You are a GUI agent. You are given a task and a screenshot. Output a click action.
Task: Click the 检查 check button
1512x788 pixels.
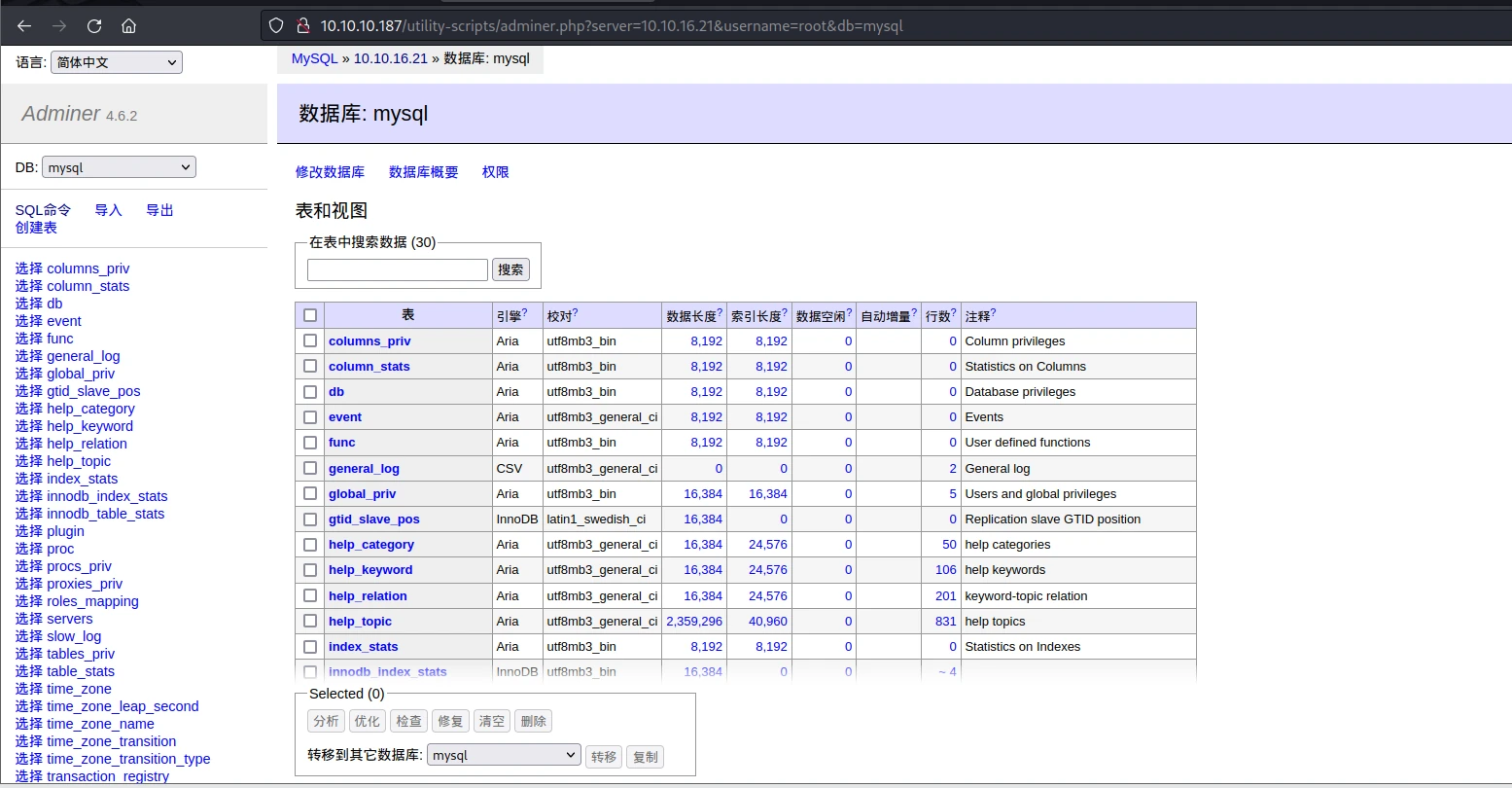coord(408,721)
